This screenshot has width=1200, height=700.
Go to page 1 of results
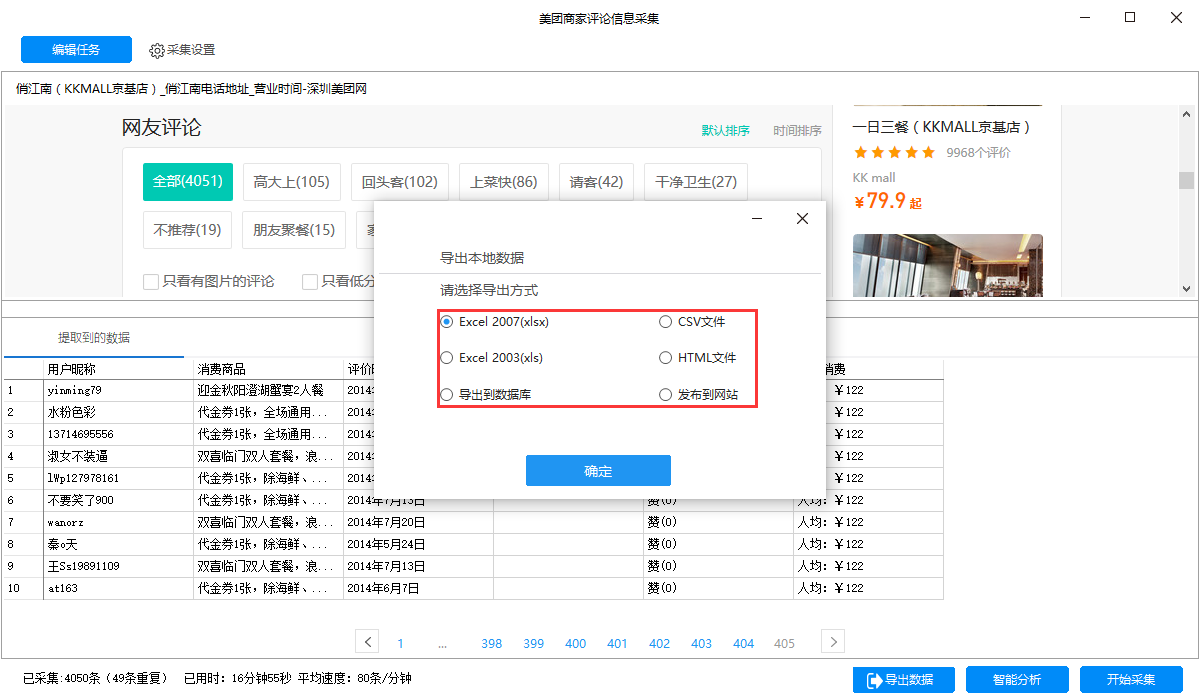(x=401, y=644)
